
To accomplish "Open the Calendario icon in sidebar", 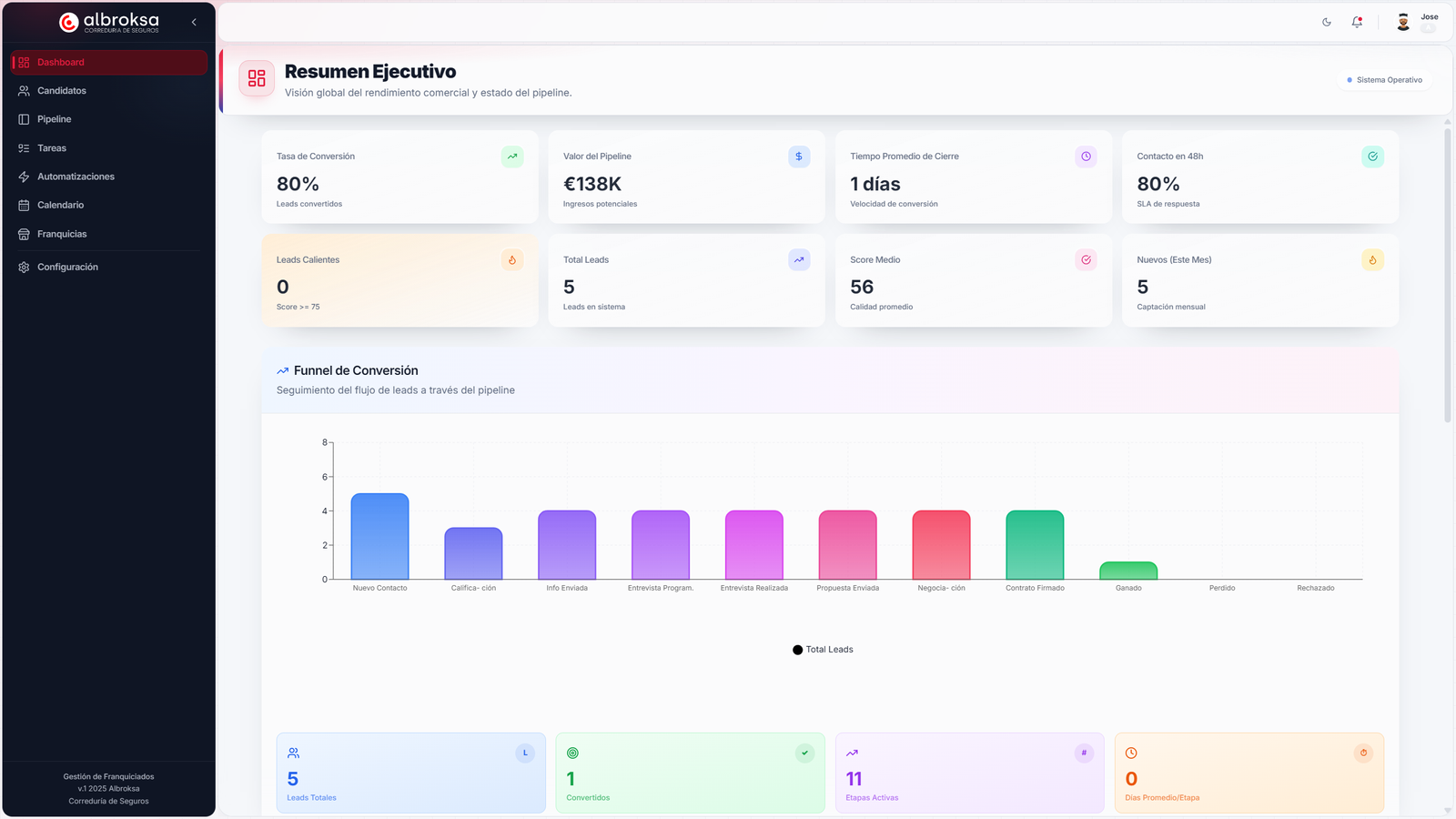I will 24,206.
